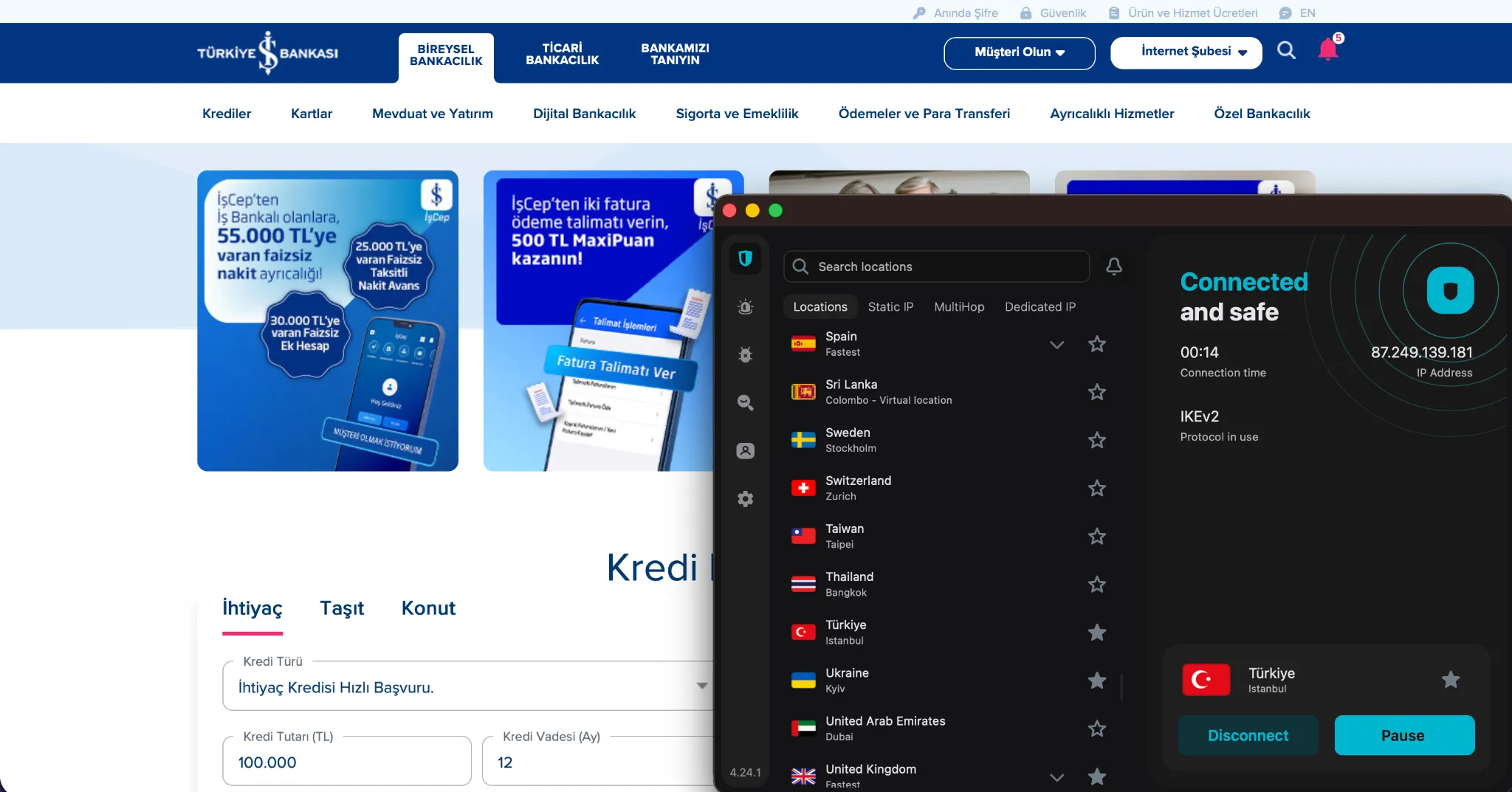Screen dimensions: 1512x792
Task: Select the VPN shield icon in sidebar
Action: (746, 258)
